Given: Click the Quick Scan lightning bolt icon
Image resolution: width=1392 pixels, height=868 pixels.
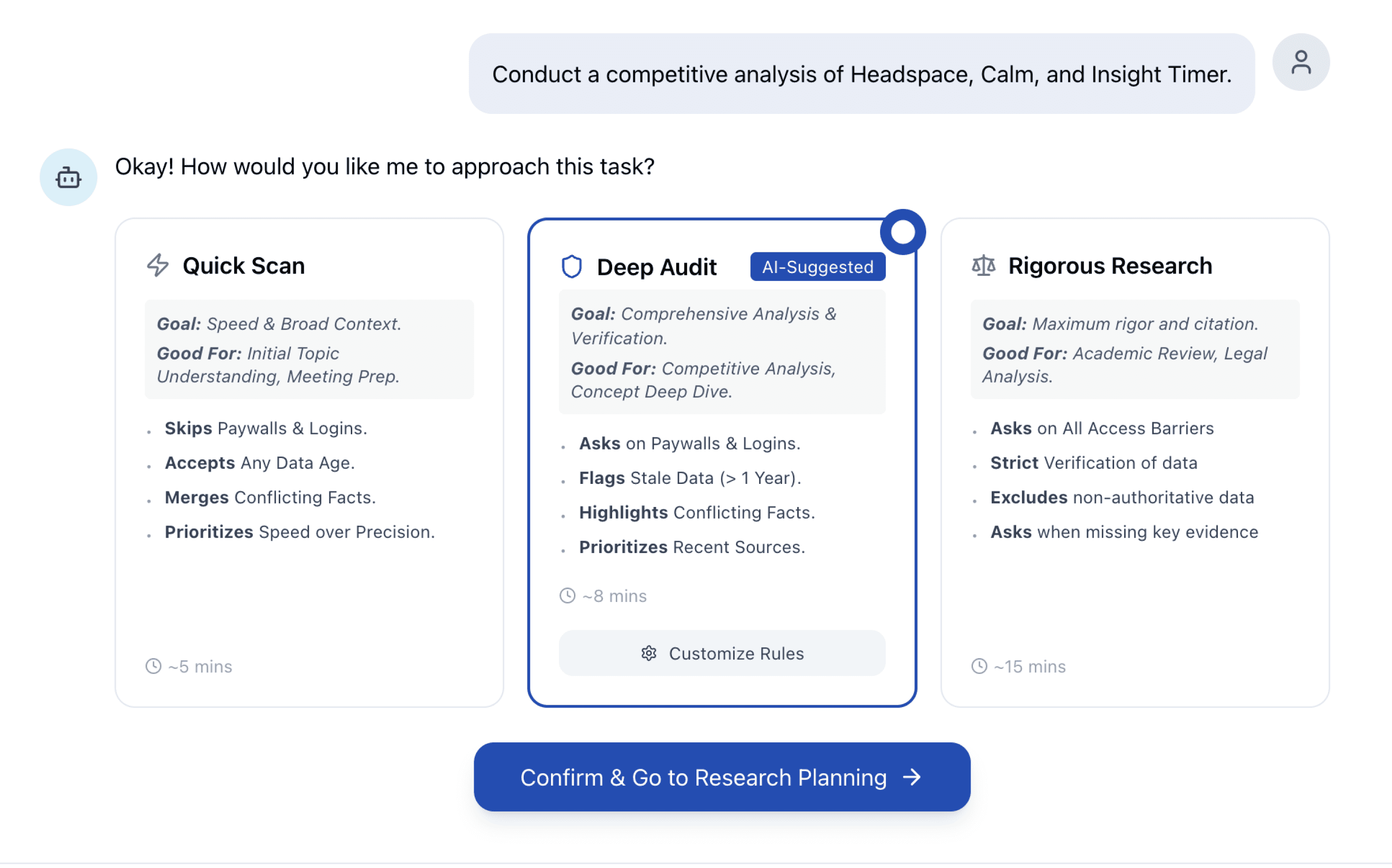Looking at the screenshot, I should [x=157, y=265].
